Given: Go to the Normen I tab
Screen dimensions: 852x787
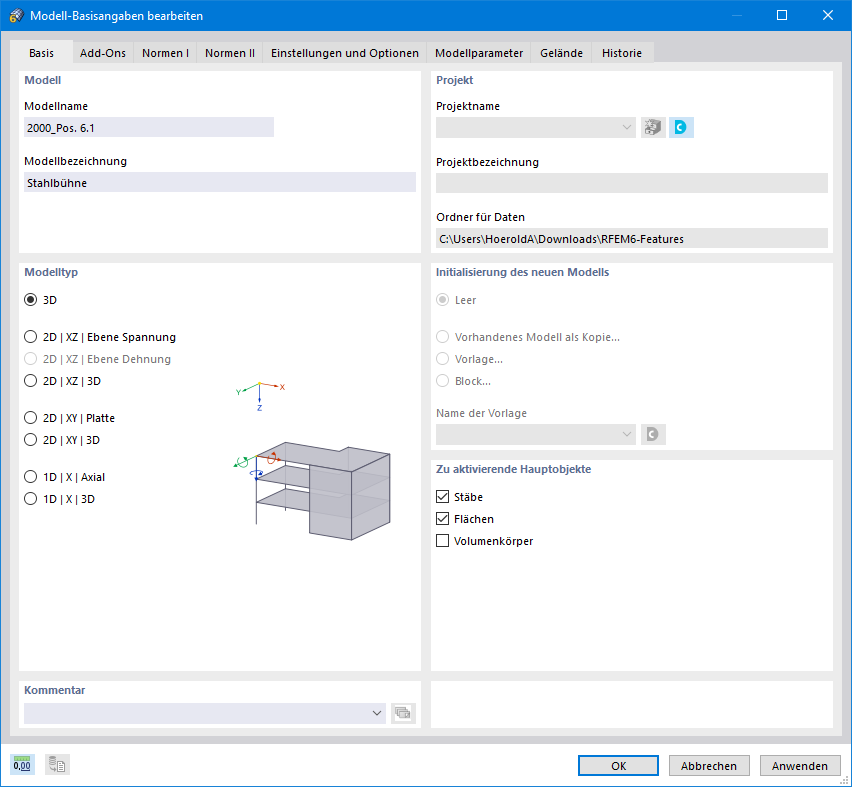Looking at the screenshot, I should [x=165, y=53].
